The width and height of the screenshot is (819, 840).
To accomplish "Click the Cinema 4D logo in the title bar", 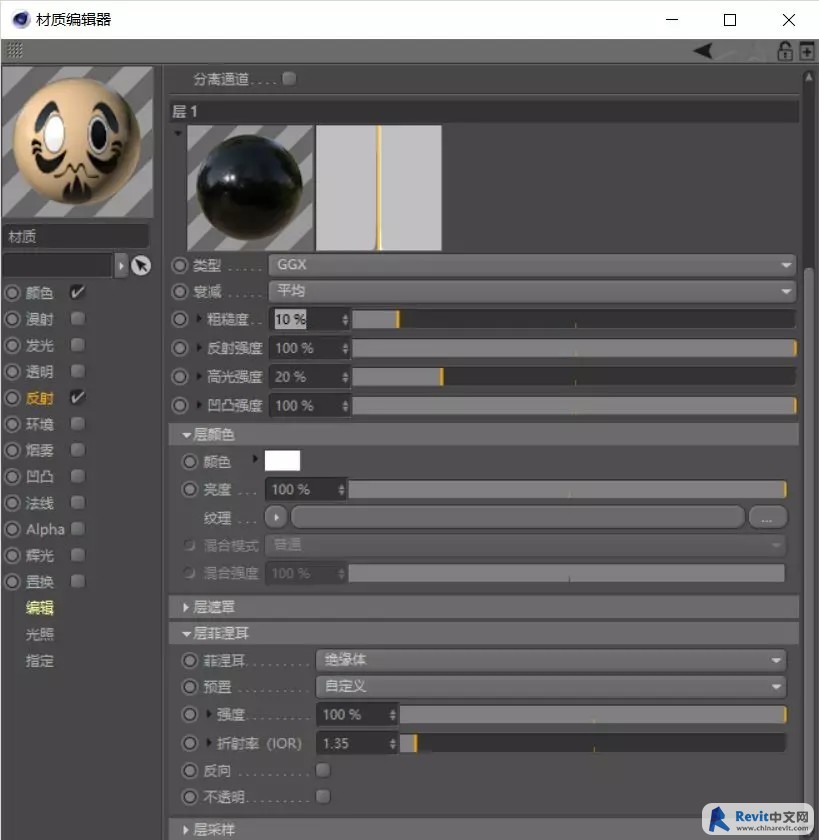I will [21, 20].
